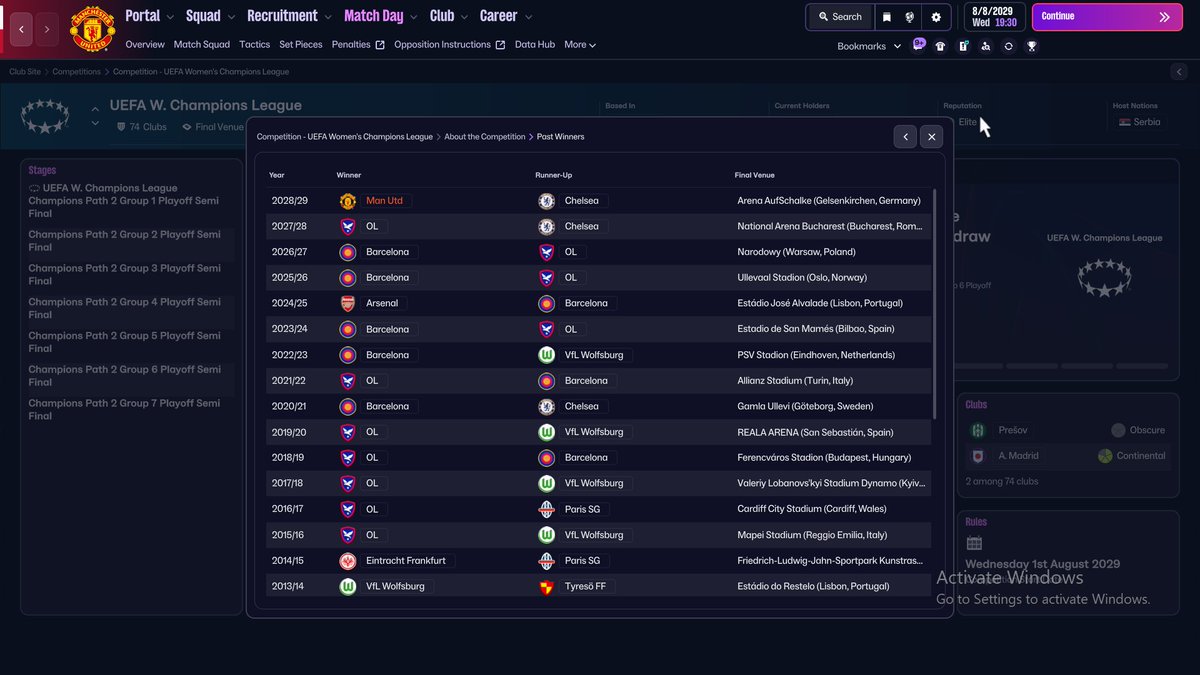The image size is (1200, 675).
Task: Expand the Portal menu dropdown
Action: pyautogui.click(x=169, y=17)
